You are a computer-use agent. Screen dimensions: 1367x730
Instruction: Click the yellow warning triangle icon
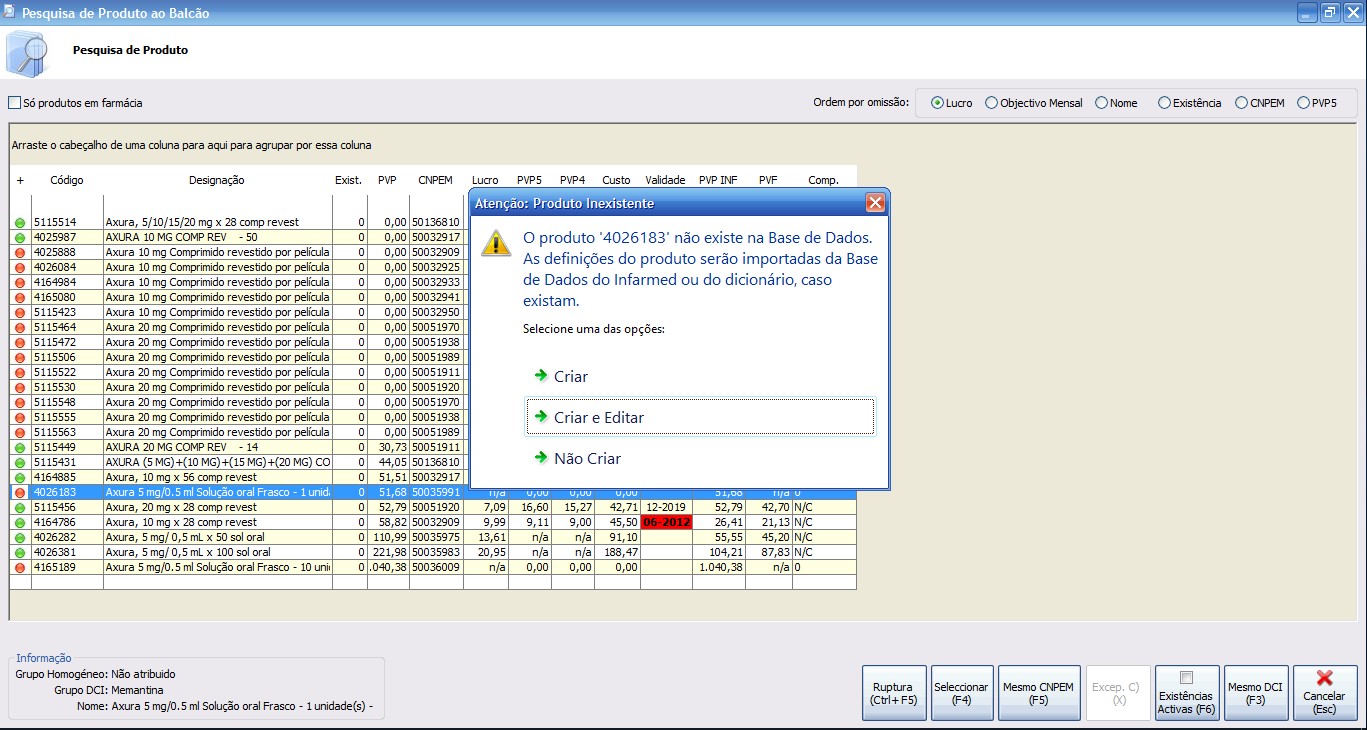click(x=496, y=243)
